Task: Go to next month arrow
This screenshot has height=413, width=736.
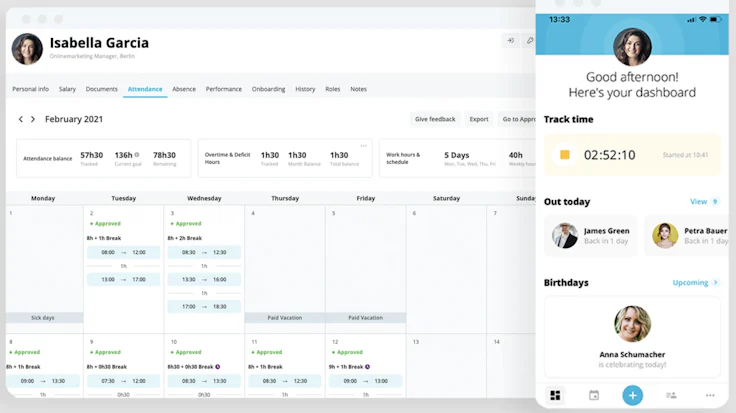Action: (x=33, y=119)
